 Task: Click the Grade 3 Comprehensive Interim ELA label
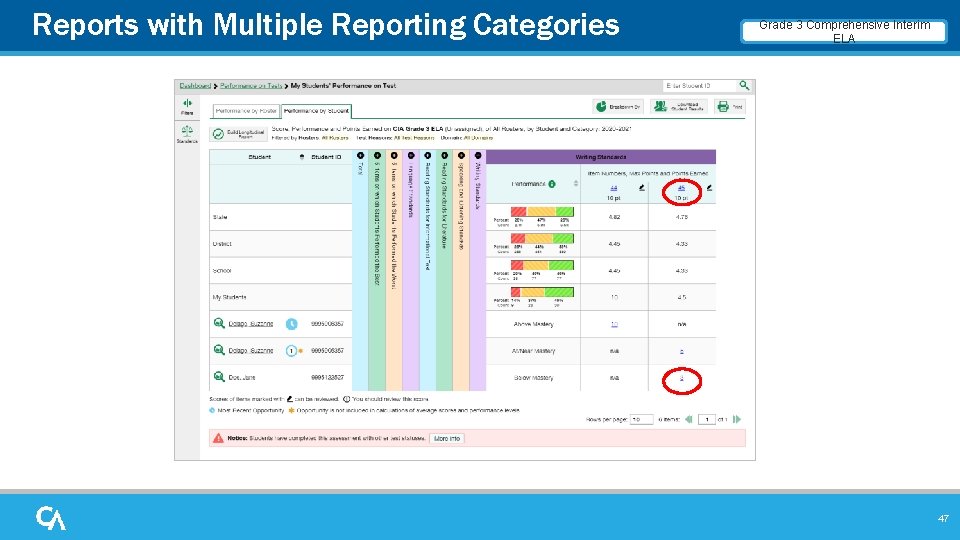click(844, 31)
